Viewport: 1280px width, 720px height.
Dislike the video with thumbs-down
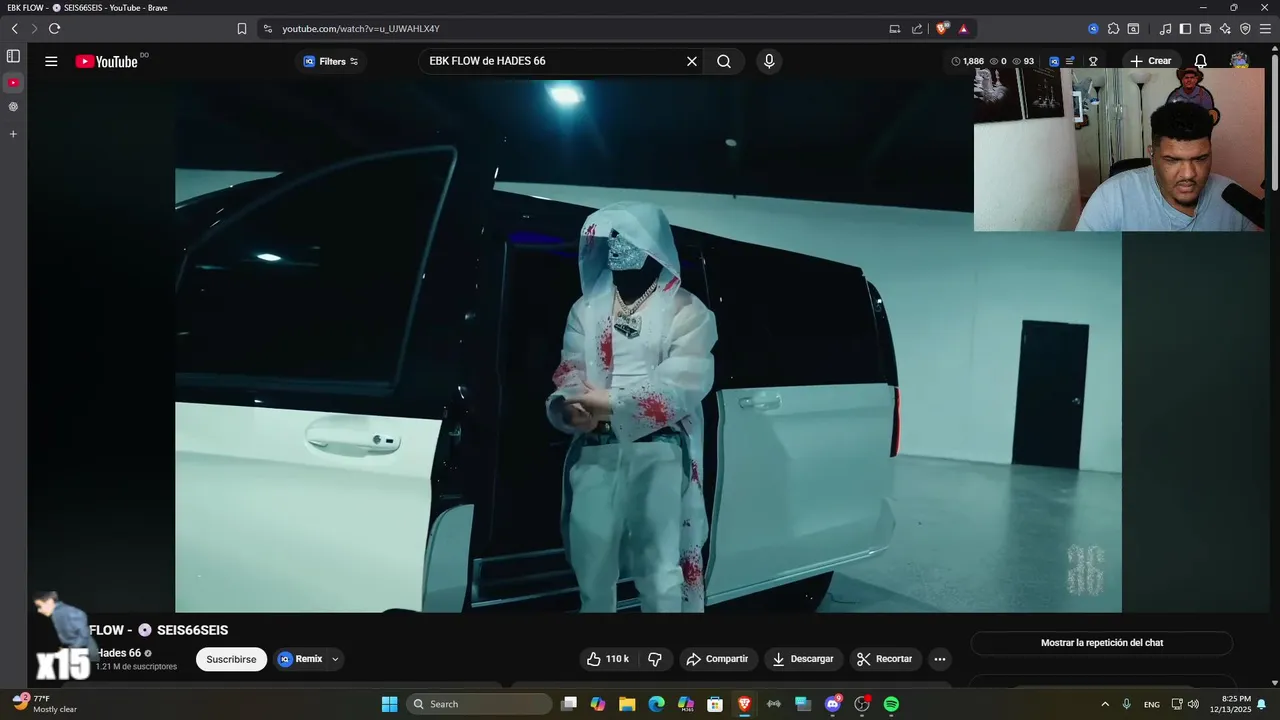655,659
